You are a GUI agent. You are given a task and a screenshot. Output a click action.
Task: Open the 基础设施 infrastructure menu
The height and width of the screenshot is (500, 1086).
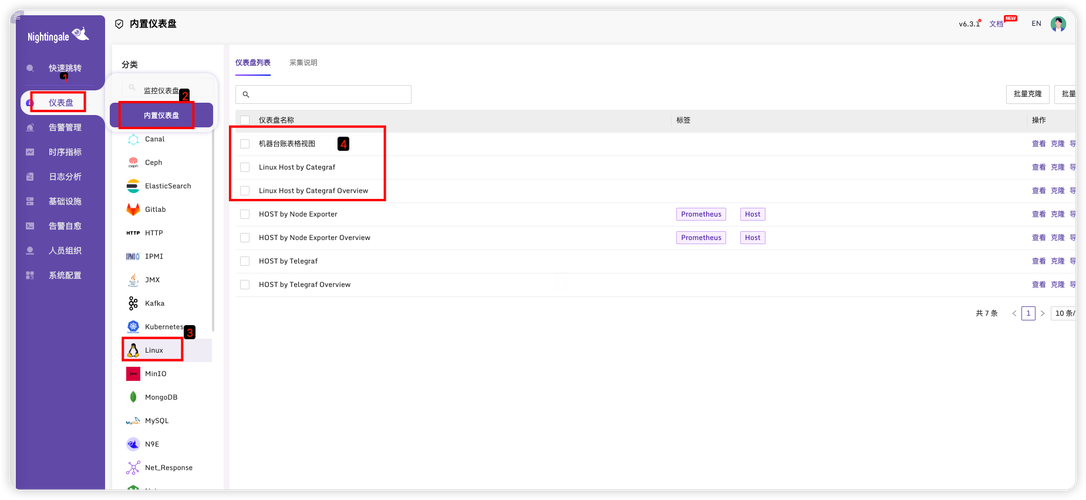(x=64, y=202)
